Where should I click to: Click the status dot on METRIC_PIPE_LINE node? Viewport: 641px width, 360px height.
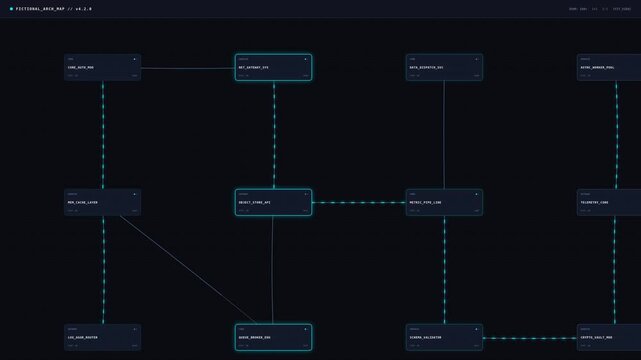[x=476, y=194]
